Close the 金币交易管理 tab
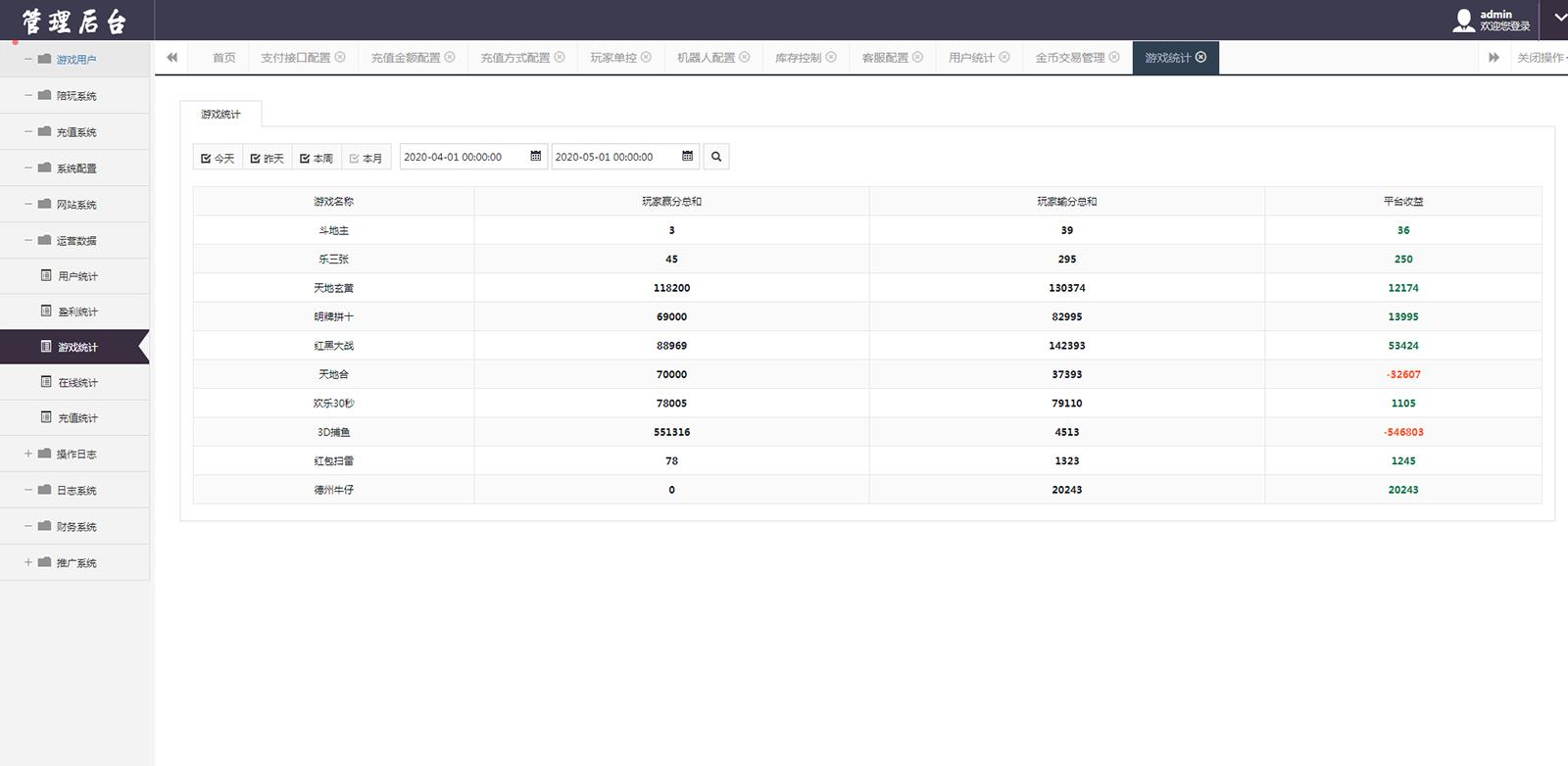1568x766 pixels. (x=1114, y=57)
